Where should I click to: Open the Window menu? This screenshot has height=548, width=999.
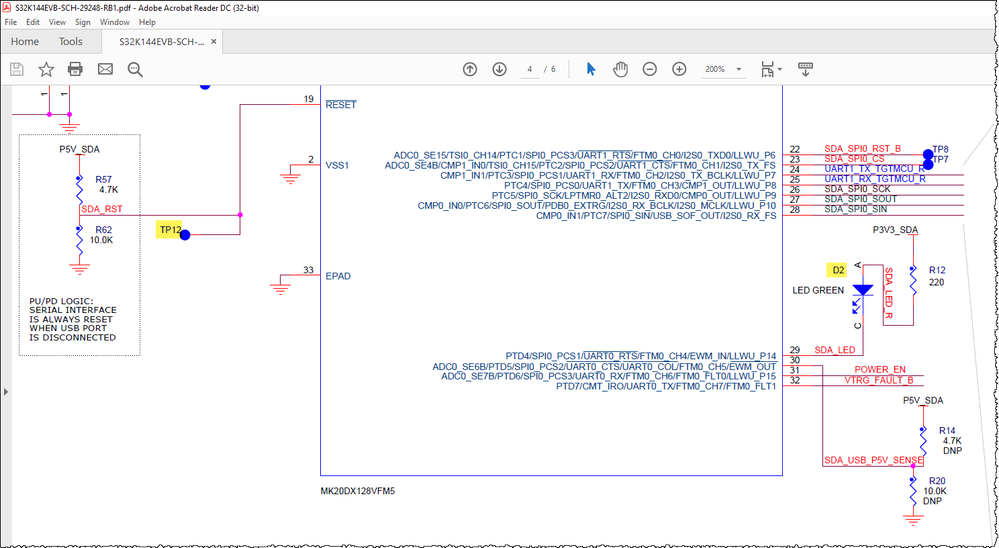[115, 22]
